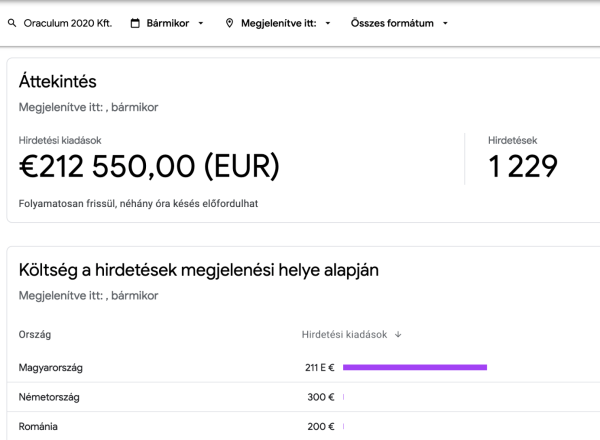Click the purple Magyarország spending bar

415,367
